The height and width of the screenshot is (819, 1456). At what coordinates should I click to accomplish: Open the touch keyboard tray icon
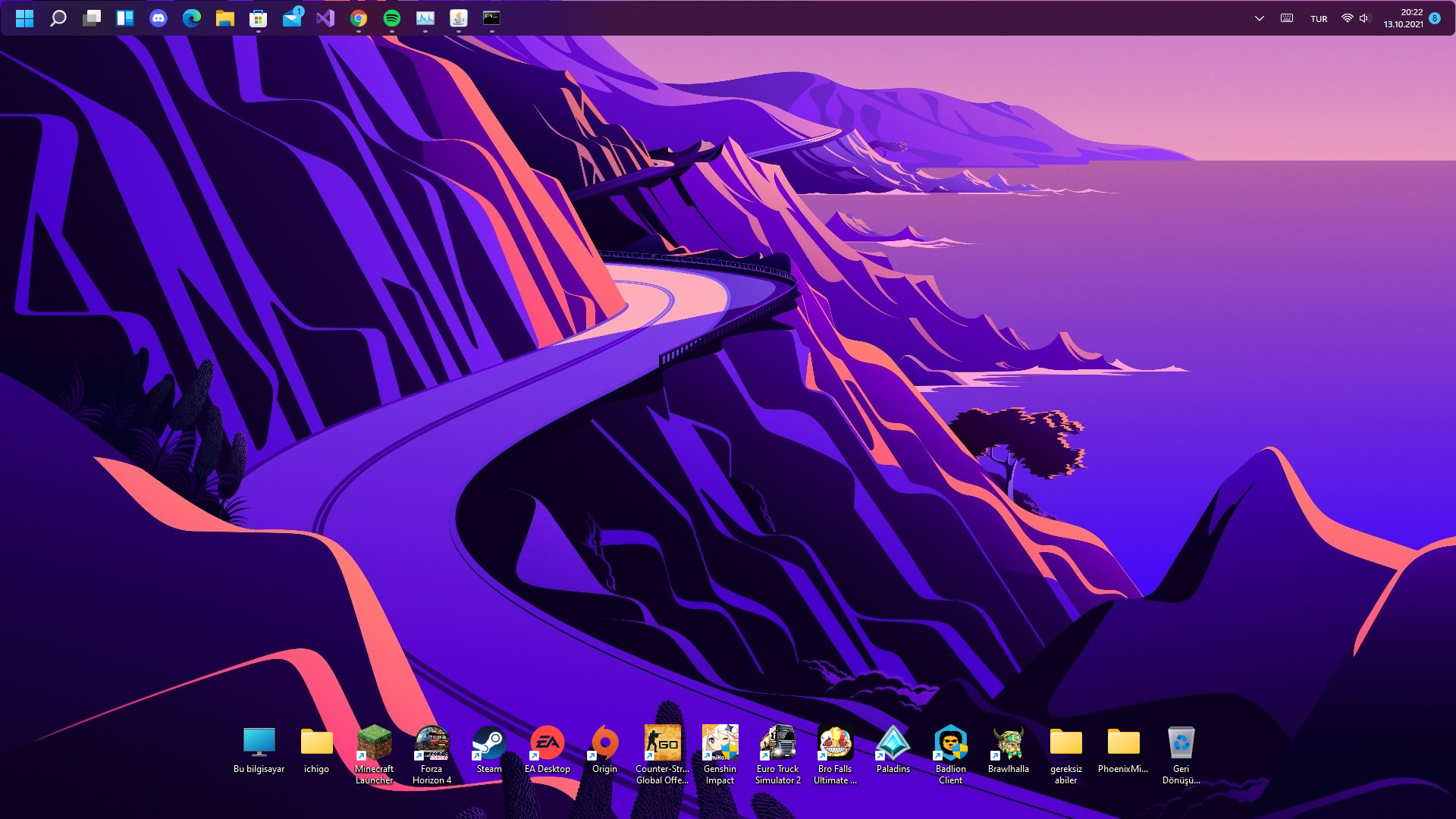coord(1287,18)
